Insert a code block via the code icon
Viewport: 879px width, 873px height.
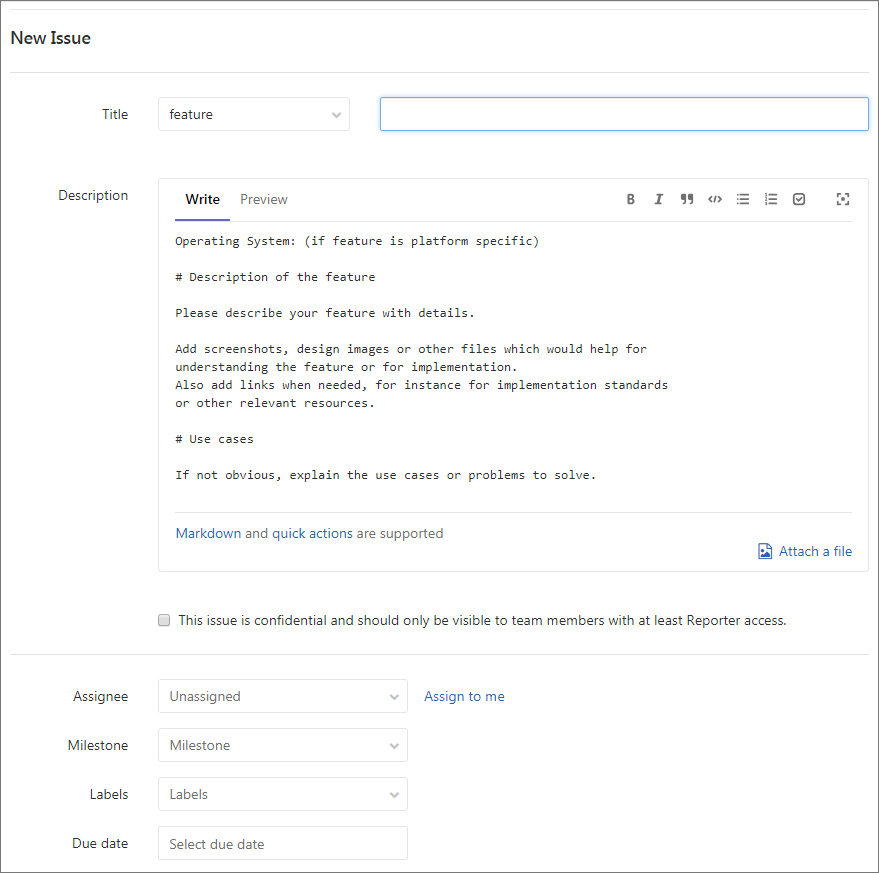(715, 199)
